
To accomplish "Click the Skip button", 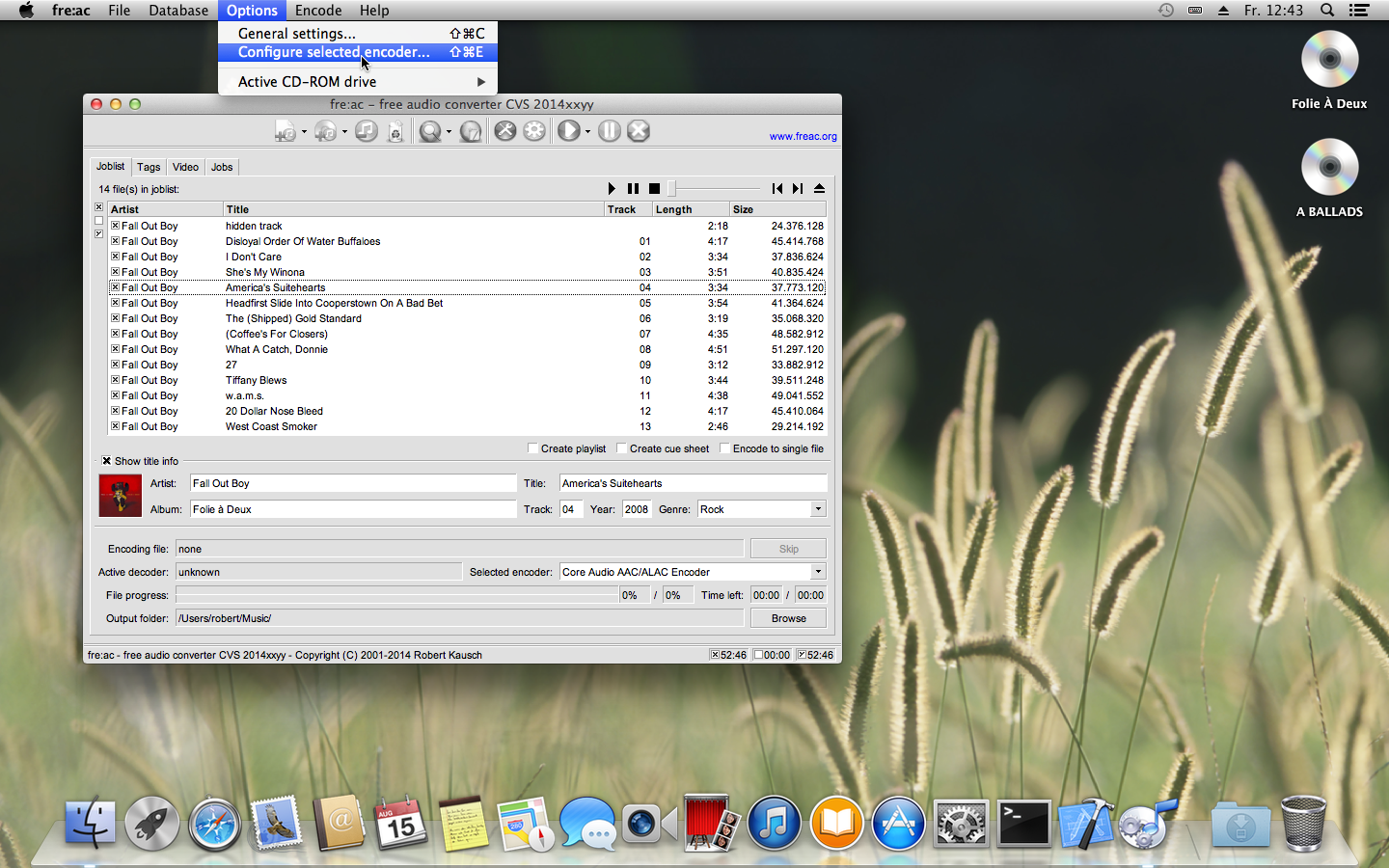I will pos(788,549).
